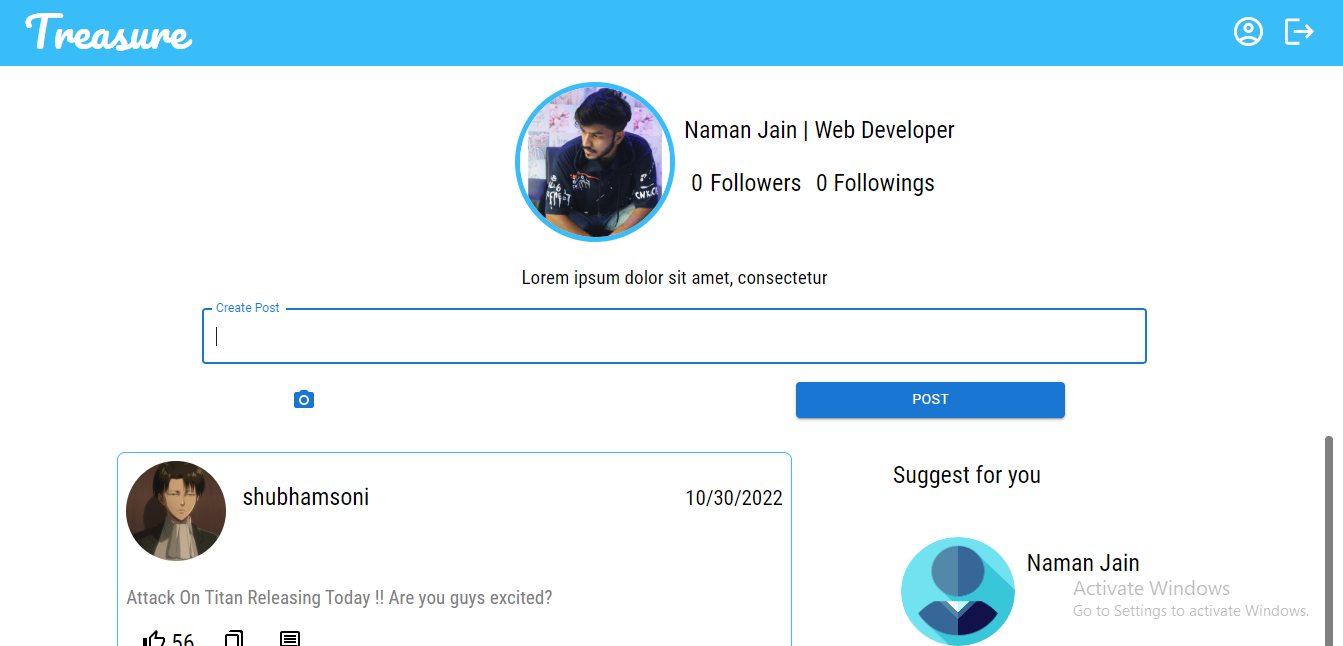This screenshot has height=646, width=1343.
Task: Click the Lorem ipsum bio text
Action: pos(674,277)
